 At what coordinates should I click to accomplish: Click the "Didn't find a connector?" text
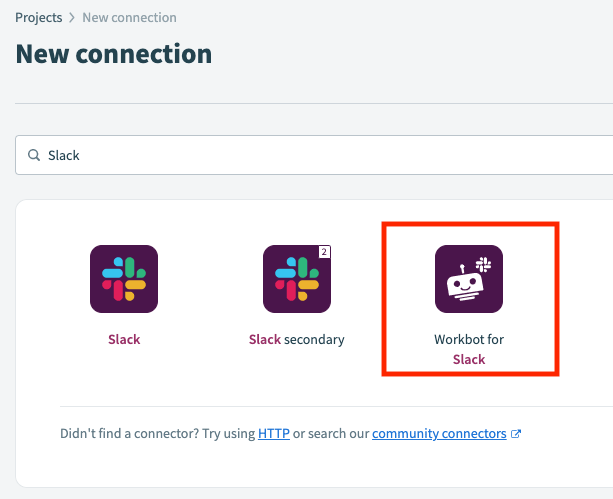point(129,434)
